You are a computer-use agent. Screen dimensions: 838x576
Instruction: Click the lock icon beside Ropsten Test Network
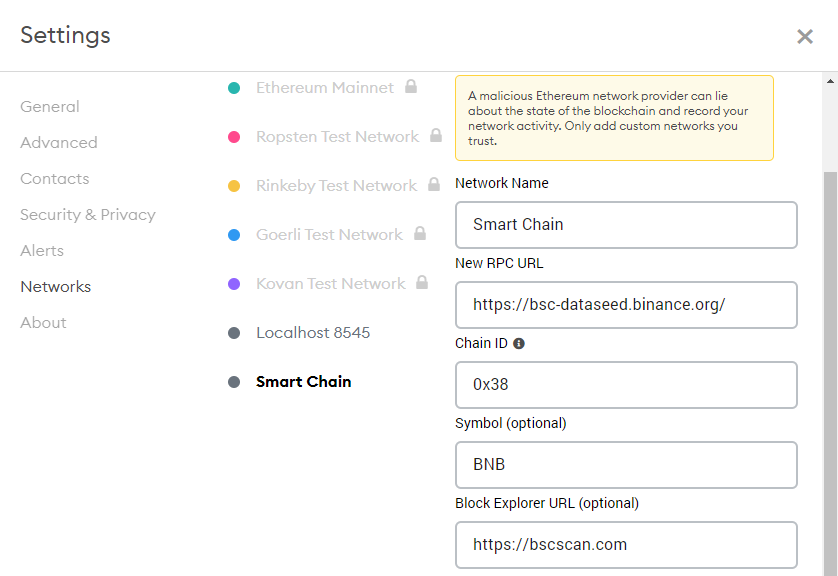pos(436,135)
